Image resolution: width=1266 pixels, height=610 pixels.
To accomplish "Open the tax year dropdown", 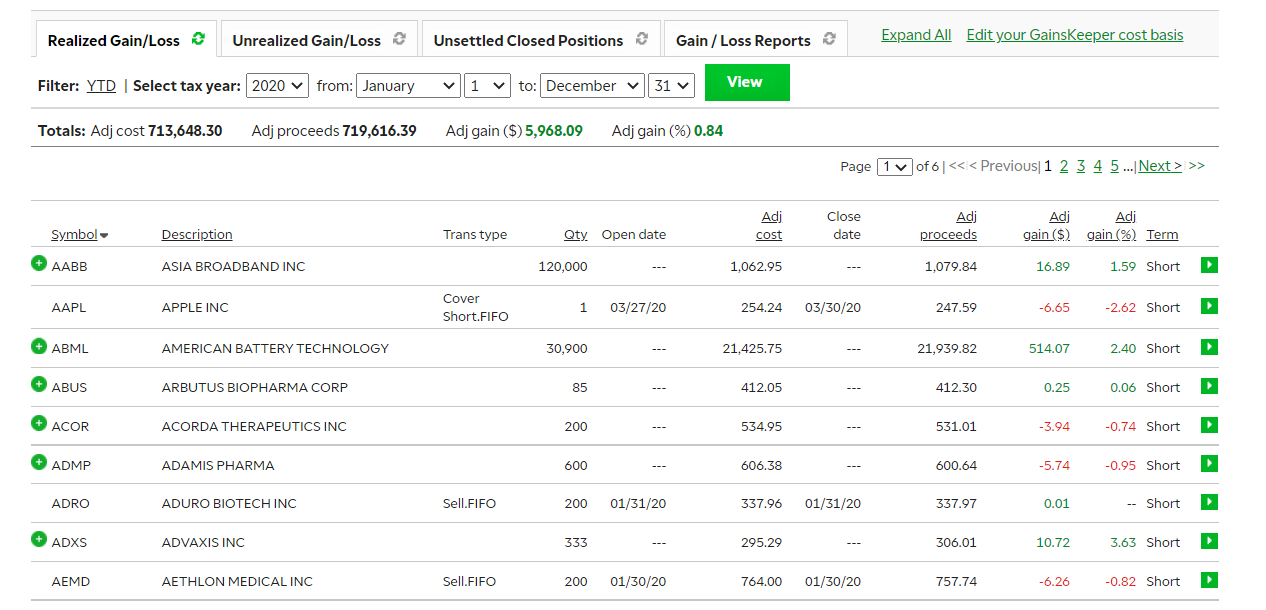I will tap(277, 86).
